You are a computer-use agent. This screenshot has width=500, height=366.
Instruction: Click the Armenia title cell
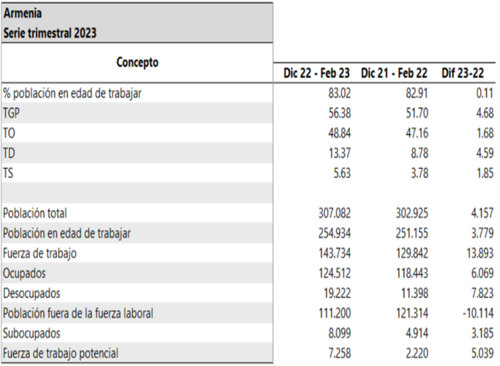tap(23, 13)
